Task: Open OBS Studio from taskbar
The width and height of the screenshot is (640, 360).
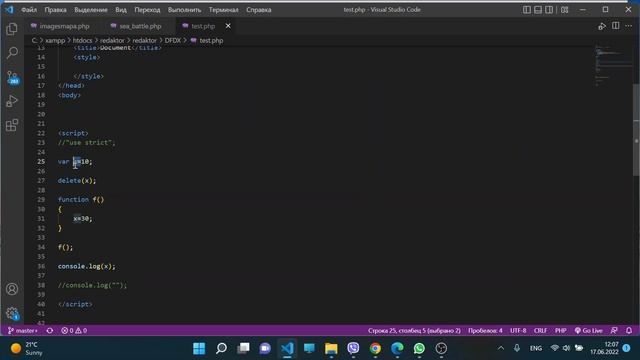Action: click(441, 348)
